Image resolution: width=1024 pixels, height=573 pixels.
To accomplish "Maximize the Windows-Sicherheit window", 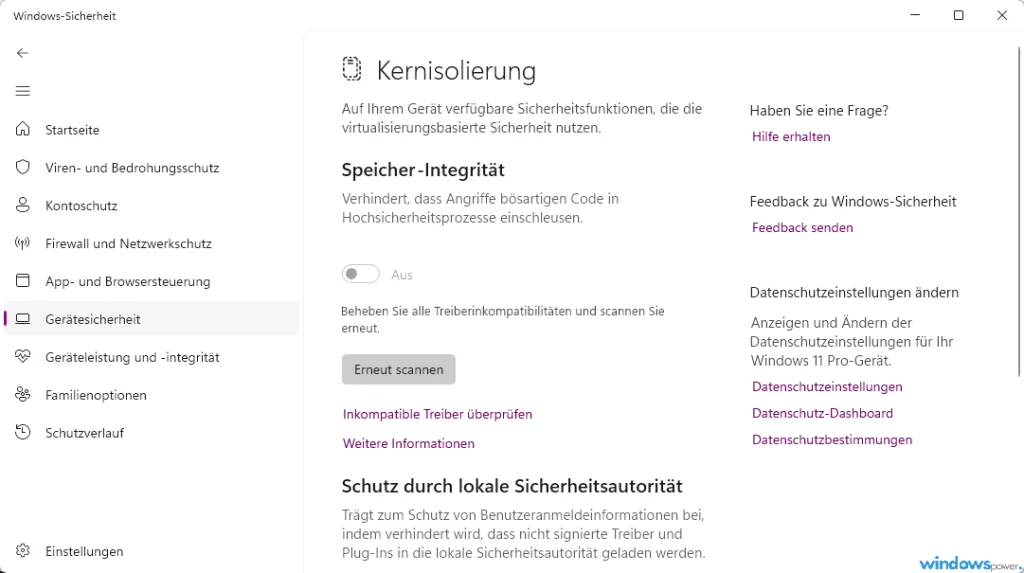I will pos(958,15).
